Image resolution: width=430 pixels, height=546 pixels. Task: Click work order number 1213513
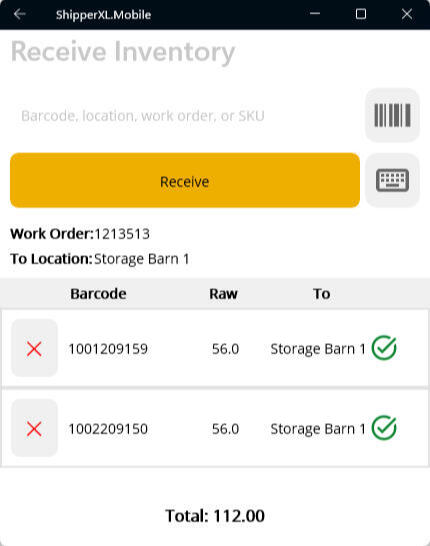pos(122,234)
